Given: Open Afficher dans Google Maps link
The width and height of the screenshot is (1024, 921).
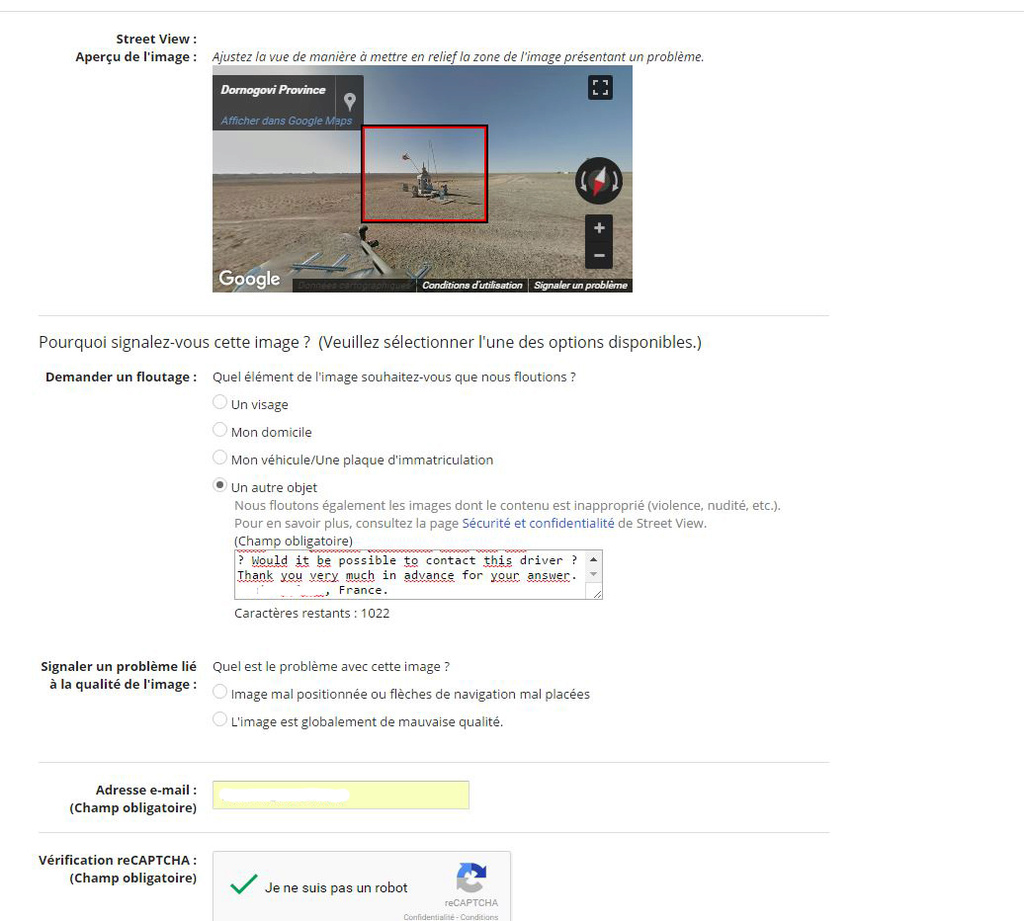Looking at the screenshot, I should click(x=286, y=120).
